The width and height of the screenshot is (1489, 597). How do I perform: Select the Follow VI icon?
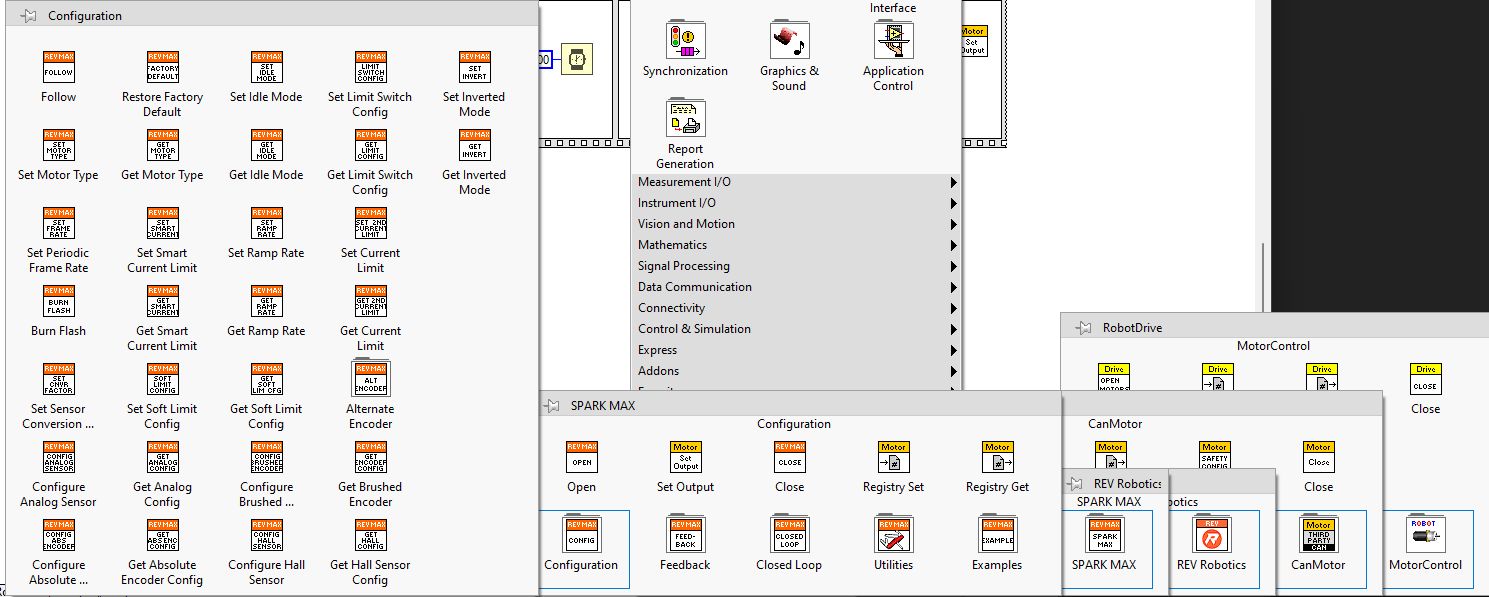[x=59, y=67]
